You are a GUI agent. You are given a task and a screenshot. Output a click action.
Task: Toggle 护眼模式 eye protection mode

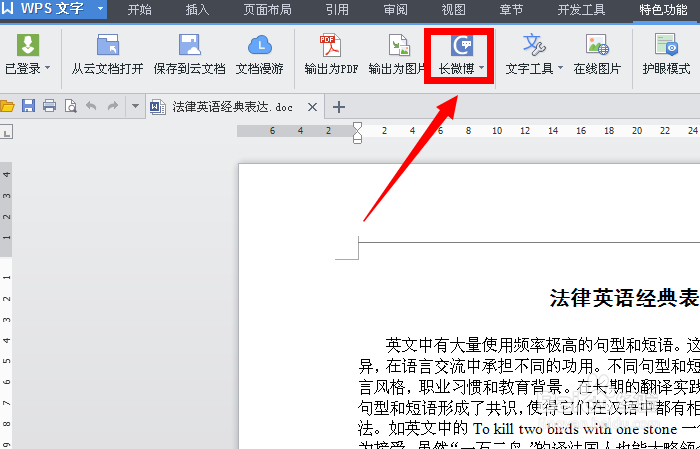pyautogui.click(x=667, y=55)
